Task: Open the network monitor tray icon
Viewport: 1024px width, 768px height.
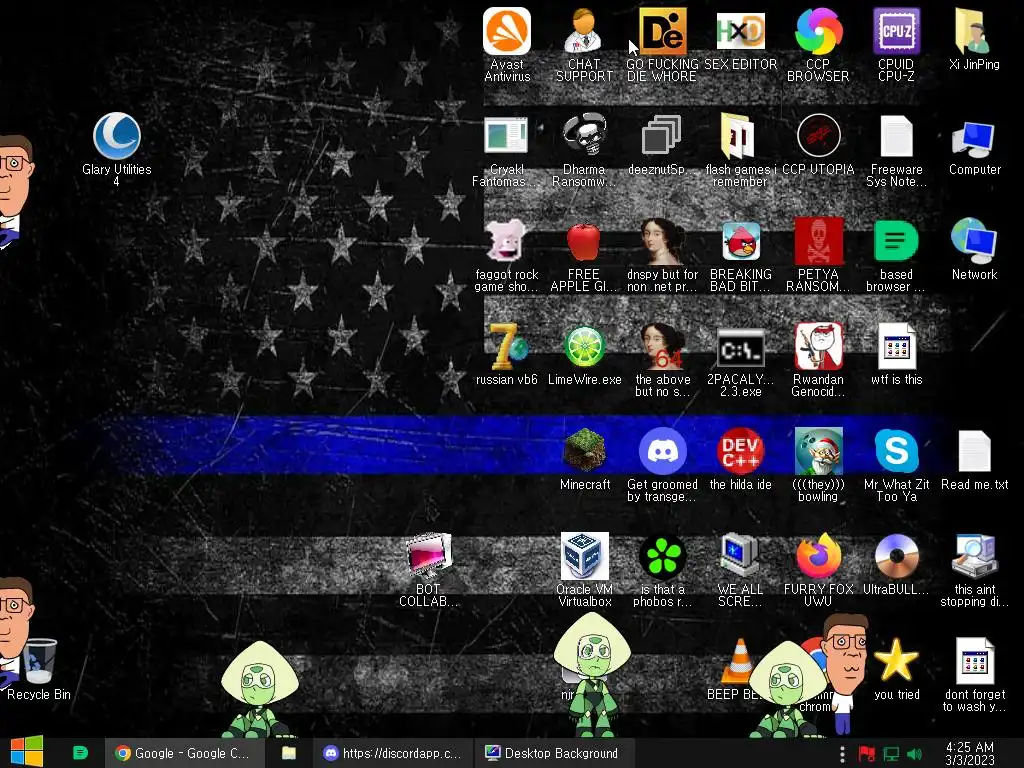Action: [x=891, y=754]
